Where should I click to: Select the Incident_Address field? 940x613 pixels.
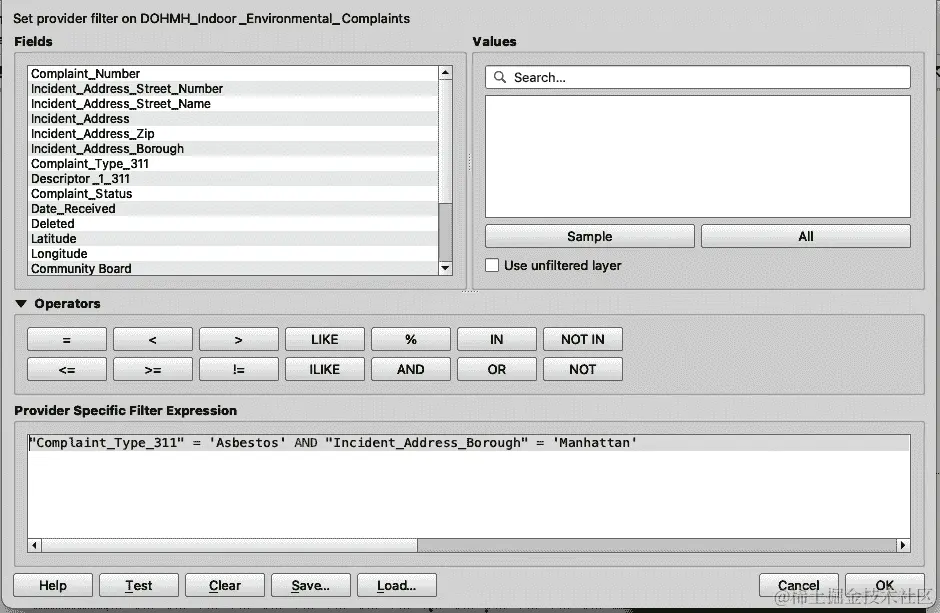pyautogui.click(x=233, y=118)
